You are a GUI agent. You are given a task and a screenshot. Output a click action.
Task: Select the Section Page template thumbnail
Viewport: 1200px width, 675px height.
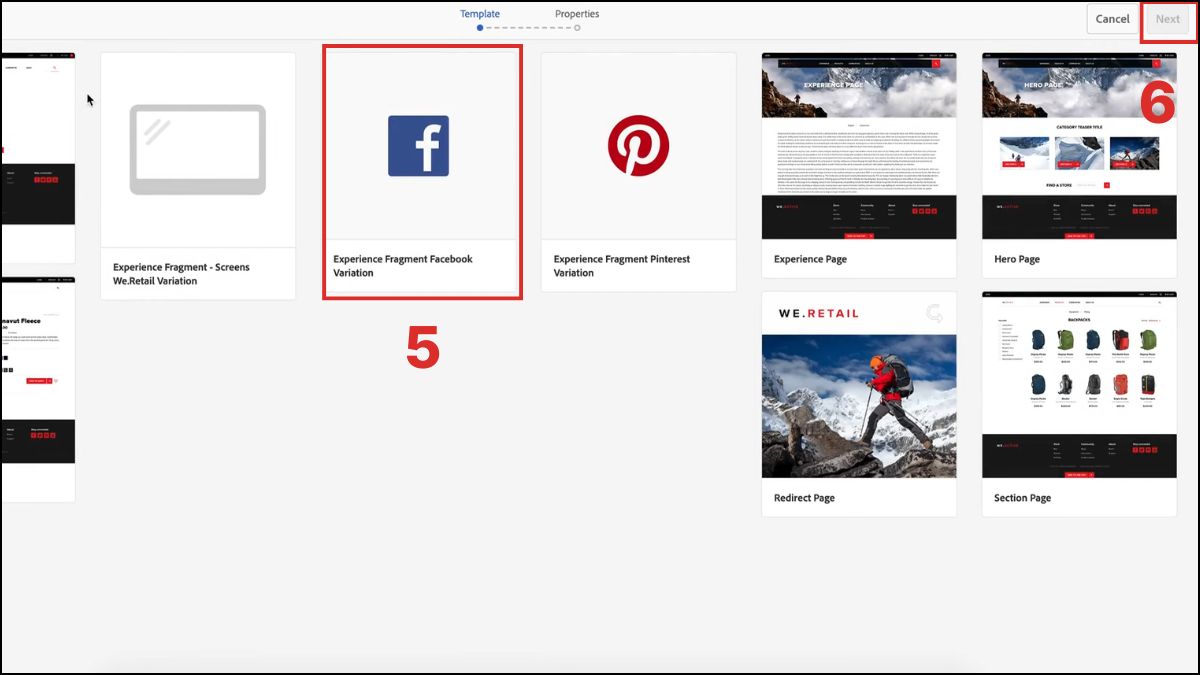(1079, 385)
